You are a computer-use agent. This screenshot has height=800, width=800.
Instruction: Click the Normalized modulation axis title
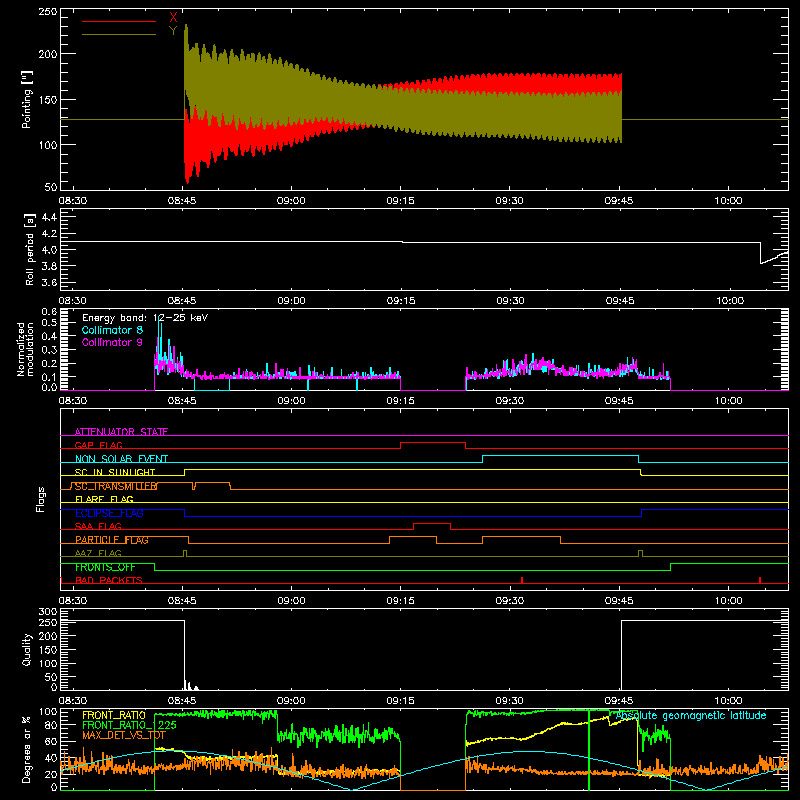coord(25,349)
